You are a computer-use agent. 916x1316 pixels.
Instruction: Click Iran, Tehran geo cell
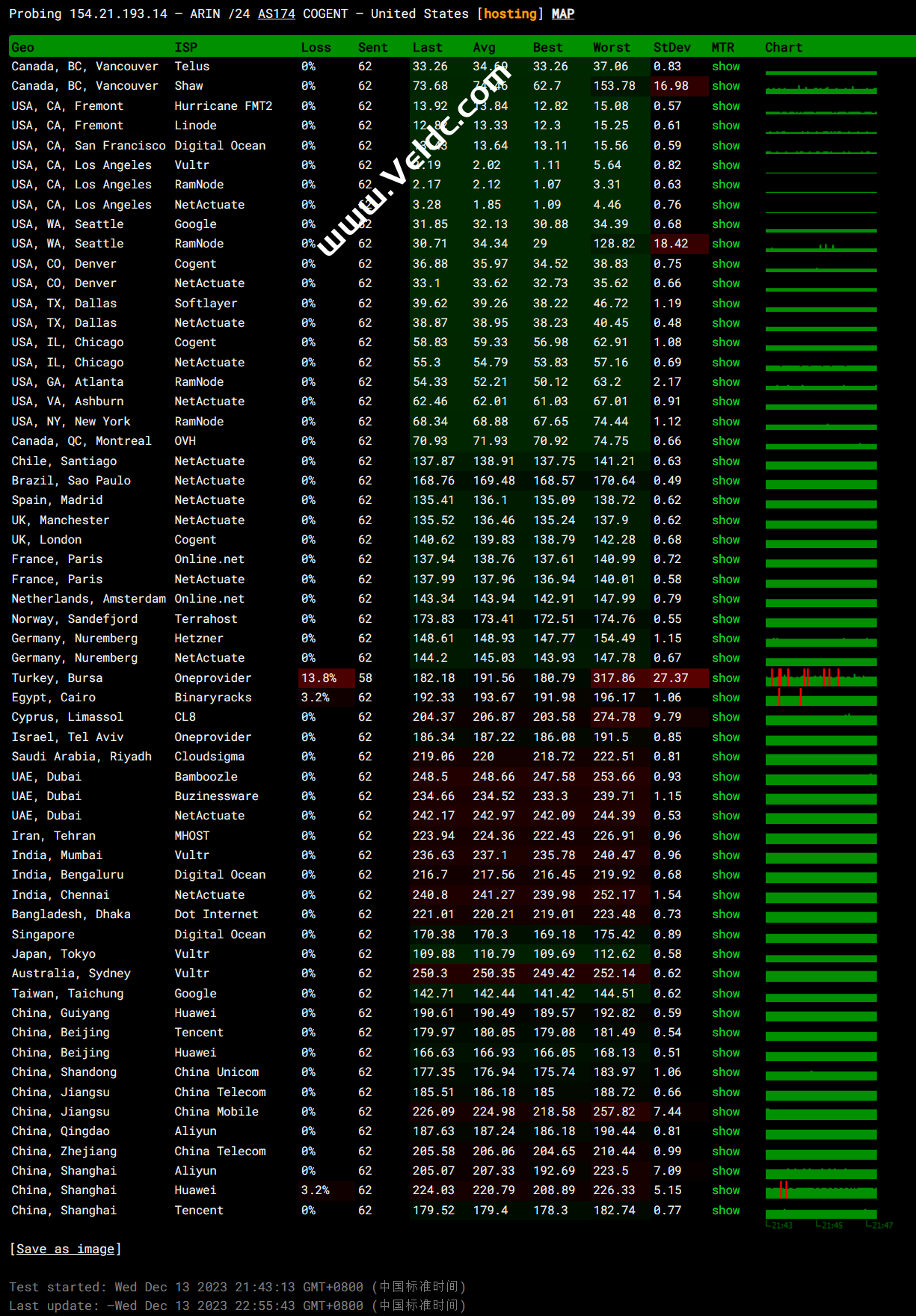point(53,836)
